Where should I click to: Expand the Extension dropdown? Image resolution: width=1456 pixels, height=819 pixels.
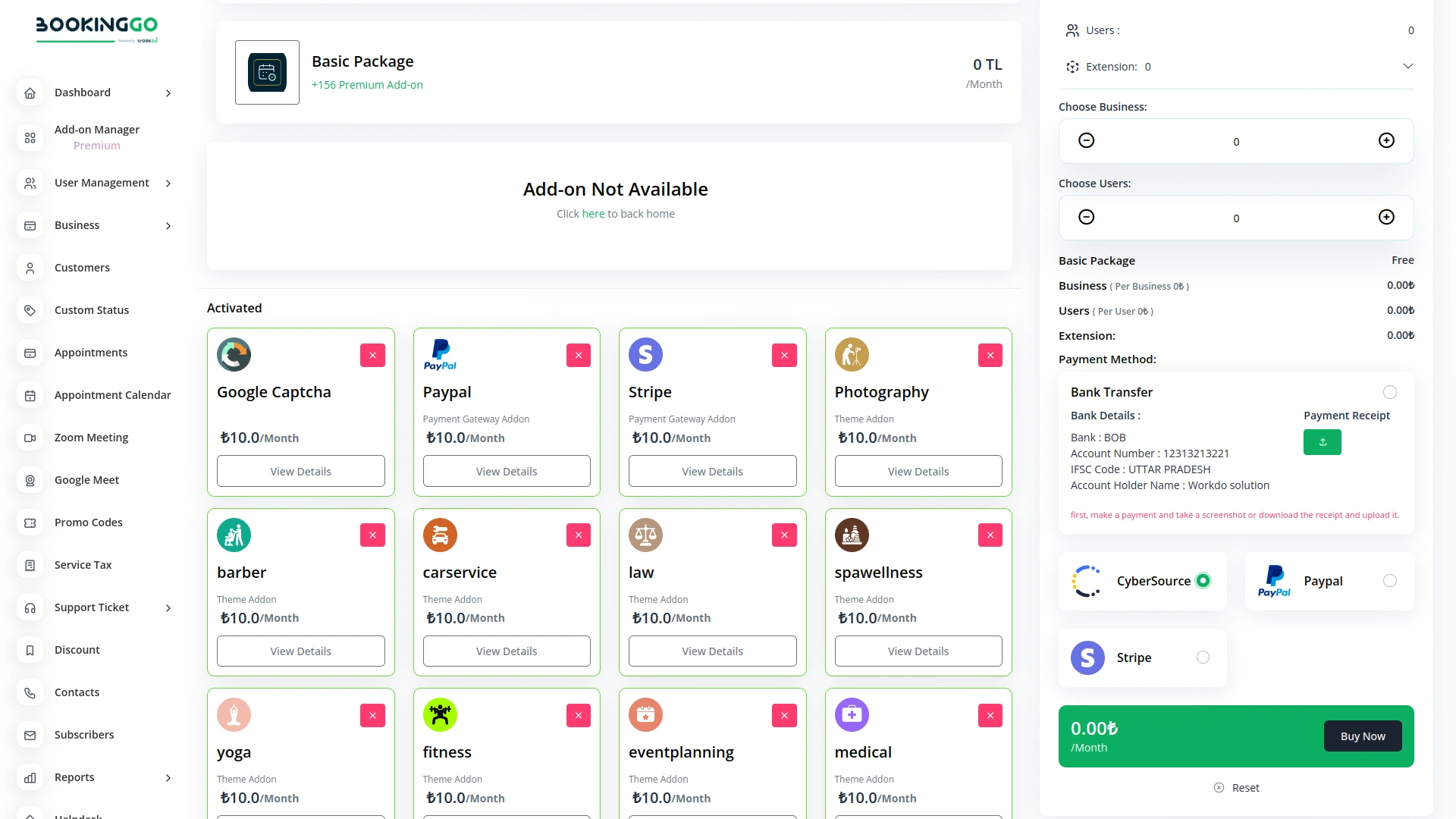tap(1408, 66)
